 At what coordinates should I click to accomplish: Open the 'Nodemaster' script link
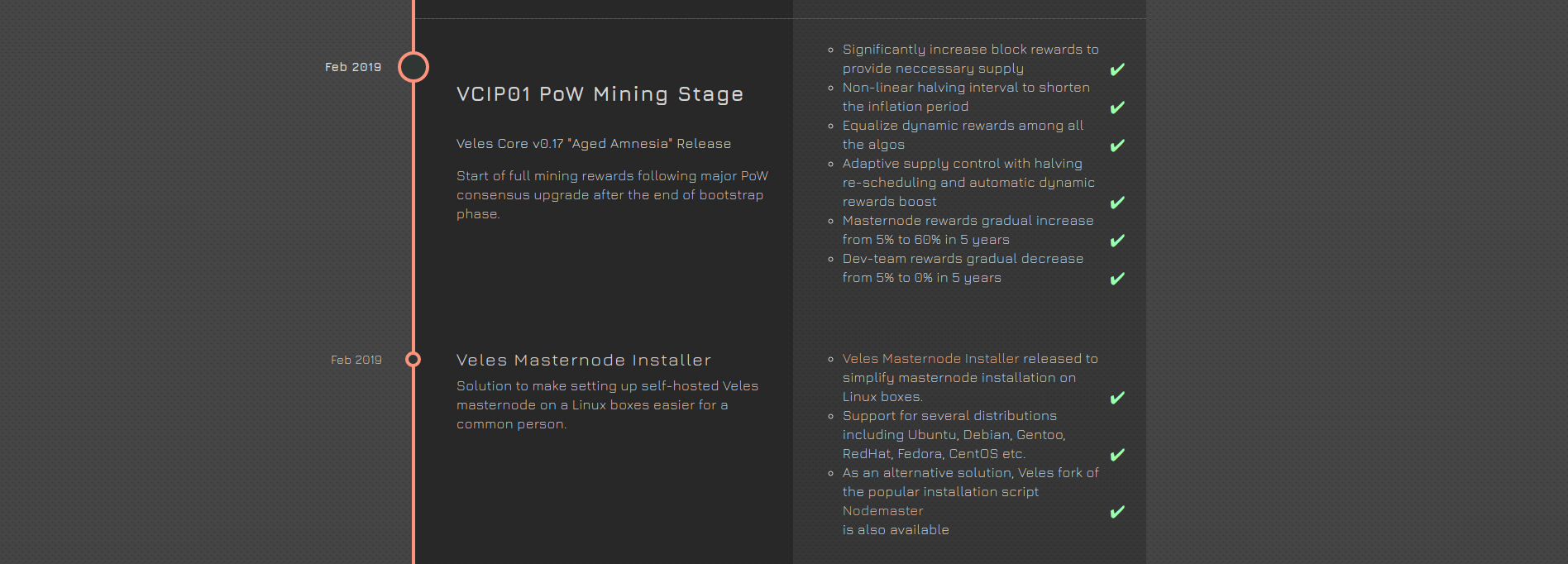point(882,511)
